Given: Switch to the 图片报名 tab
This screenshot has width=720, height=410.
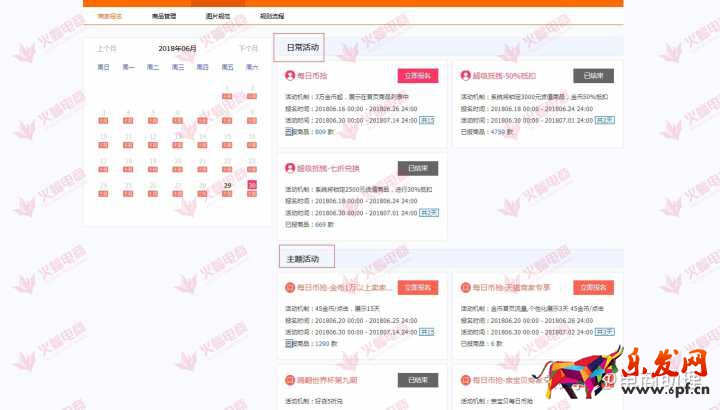Looking at the screenshot, I should (x=217, y=17).
